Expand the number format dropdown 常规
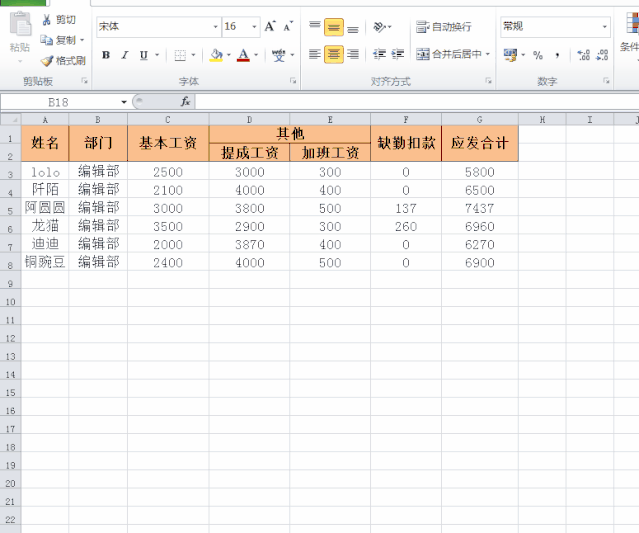The width and height of the screenshot is (639, 533). click(605, 27)
